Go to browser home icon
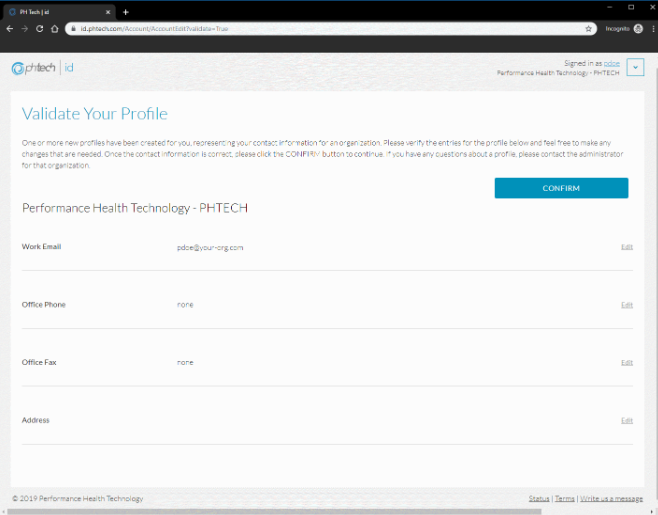The image size is (658, 515). coord(55,29)
